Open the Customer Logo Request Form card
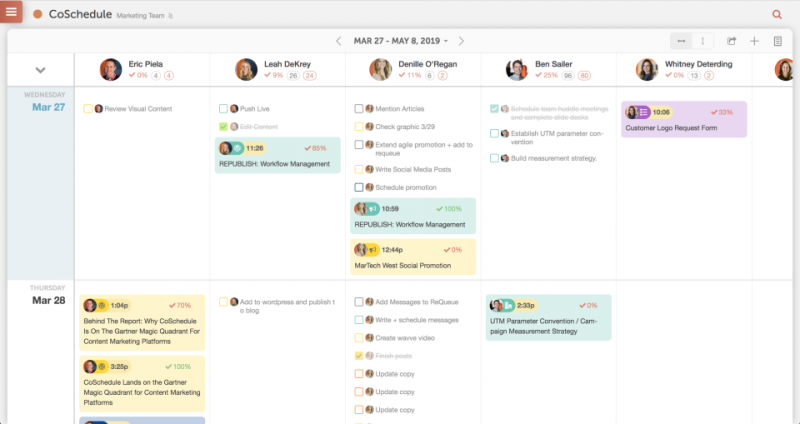The height and width of the screenshot is (424, 800). pyautogui.click(x=684, y=119)
